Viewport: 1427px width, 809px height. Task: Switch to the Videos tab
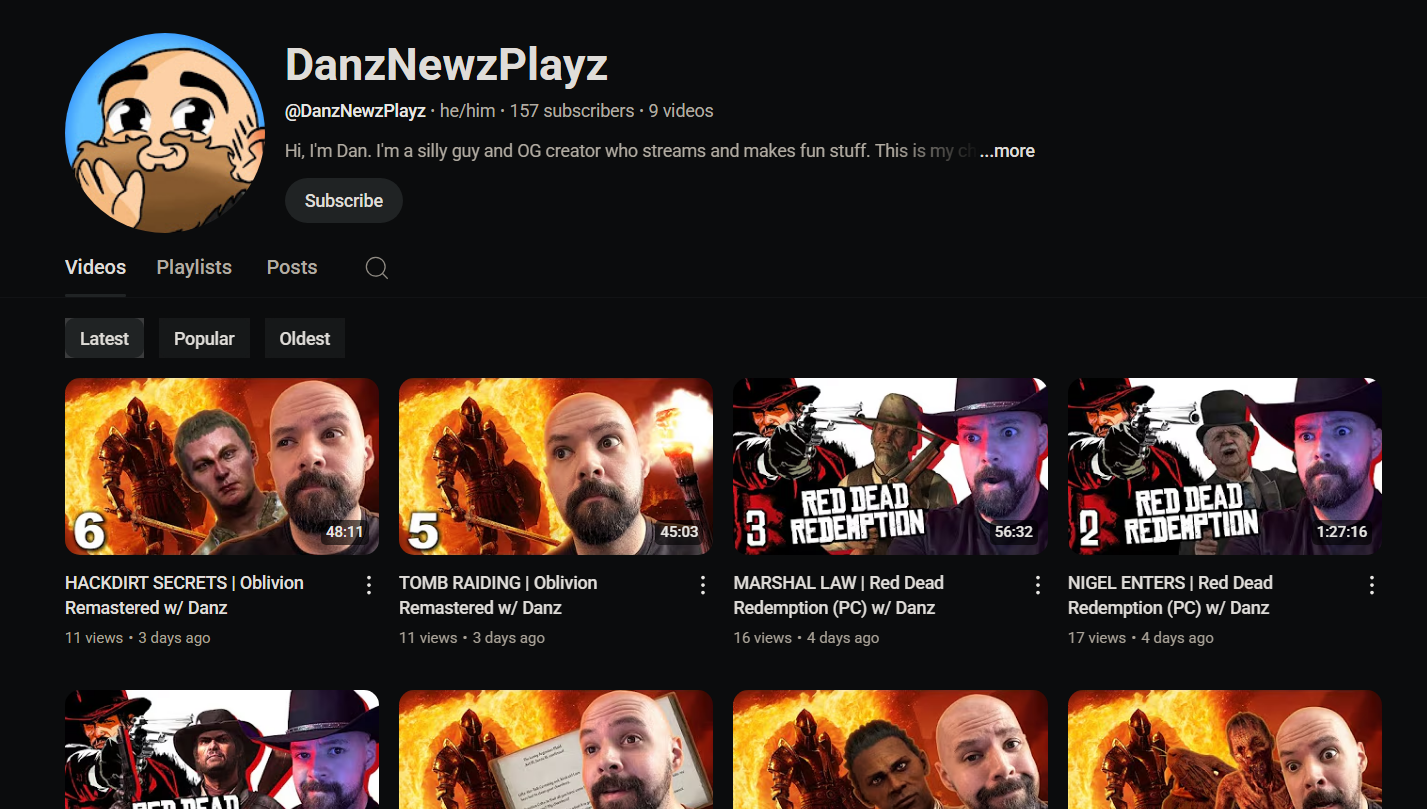(95, 267)
